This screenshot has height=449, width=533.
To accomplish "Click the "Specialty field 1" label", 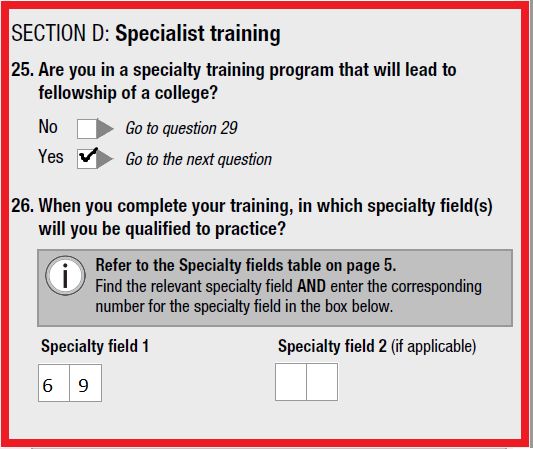I will point(95,346).
